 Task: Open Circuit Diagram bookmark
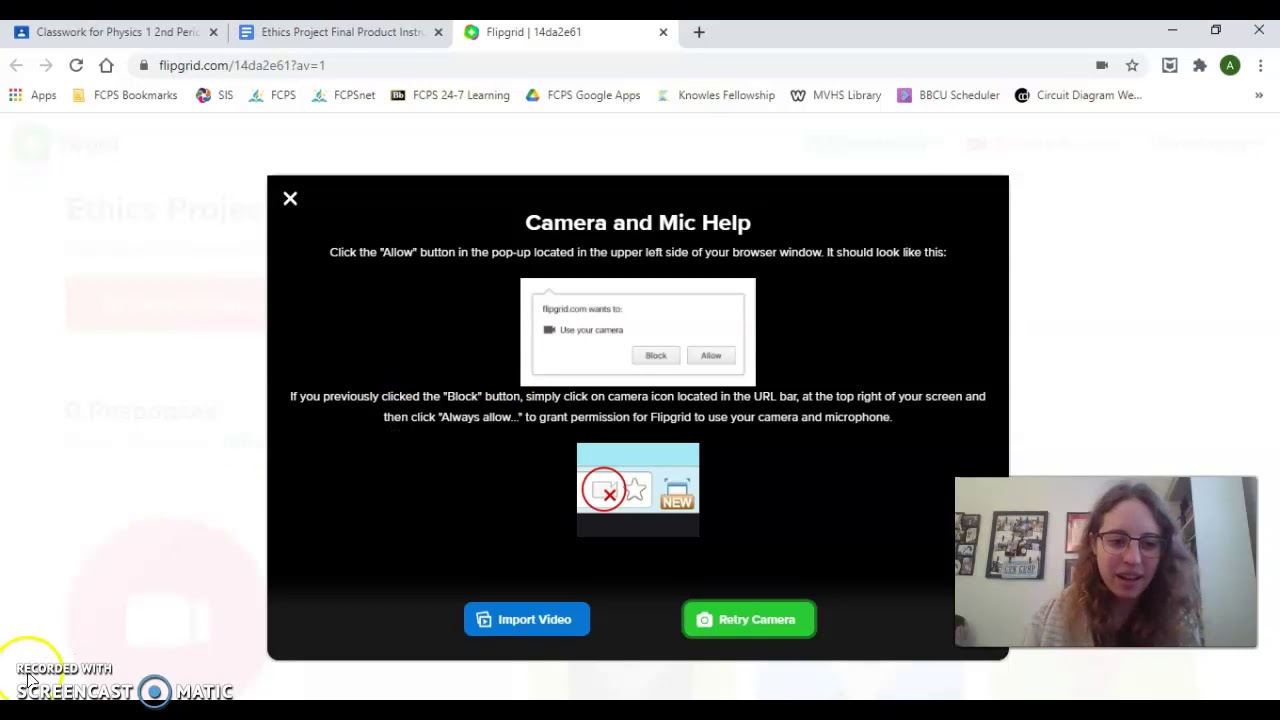[x=1078, y=95]
